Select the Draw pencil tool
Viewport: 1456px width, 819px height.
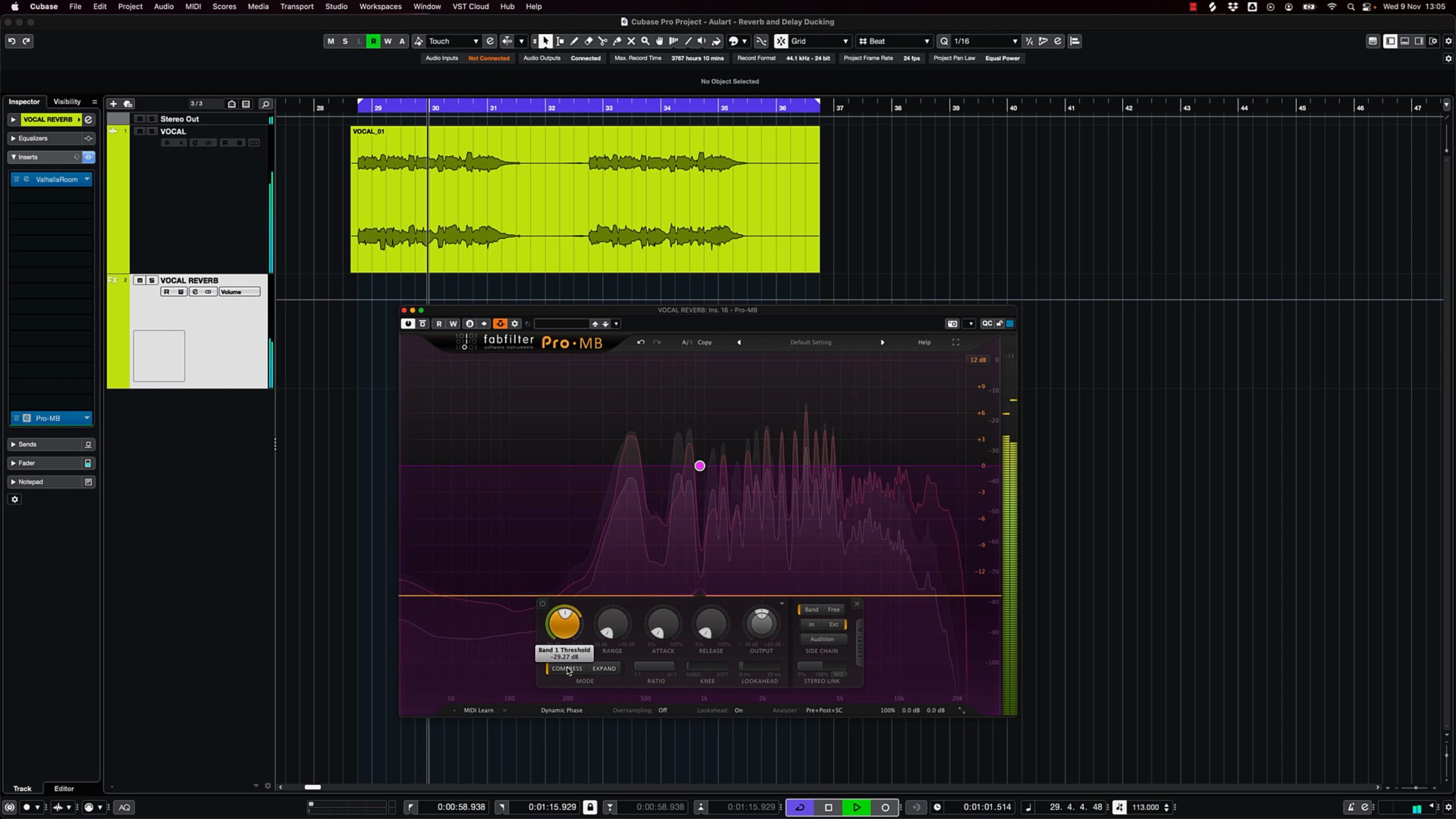[574, 41]
